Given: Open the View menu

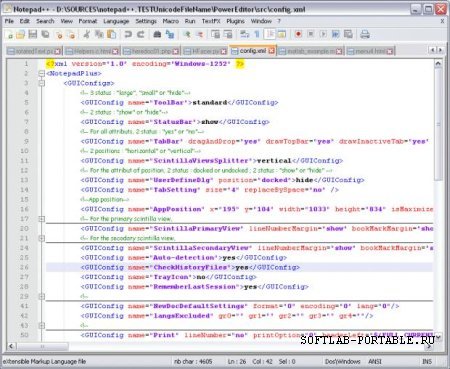Looking at the screenshot, I should [x=66, y=21].
